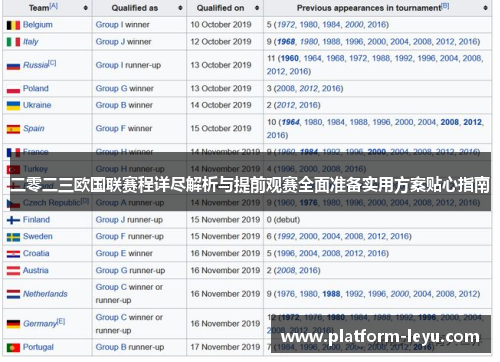500x362 pixels.
Task: Follow the Group E link in Croatia row
Action: pyautogui.click(x=111, y=254)
